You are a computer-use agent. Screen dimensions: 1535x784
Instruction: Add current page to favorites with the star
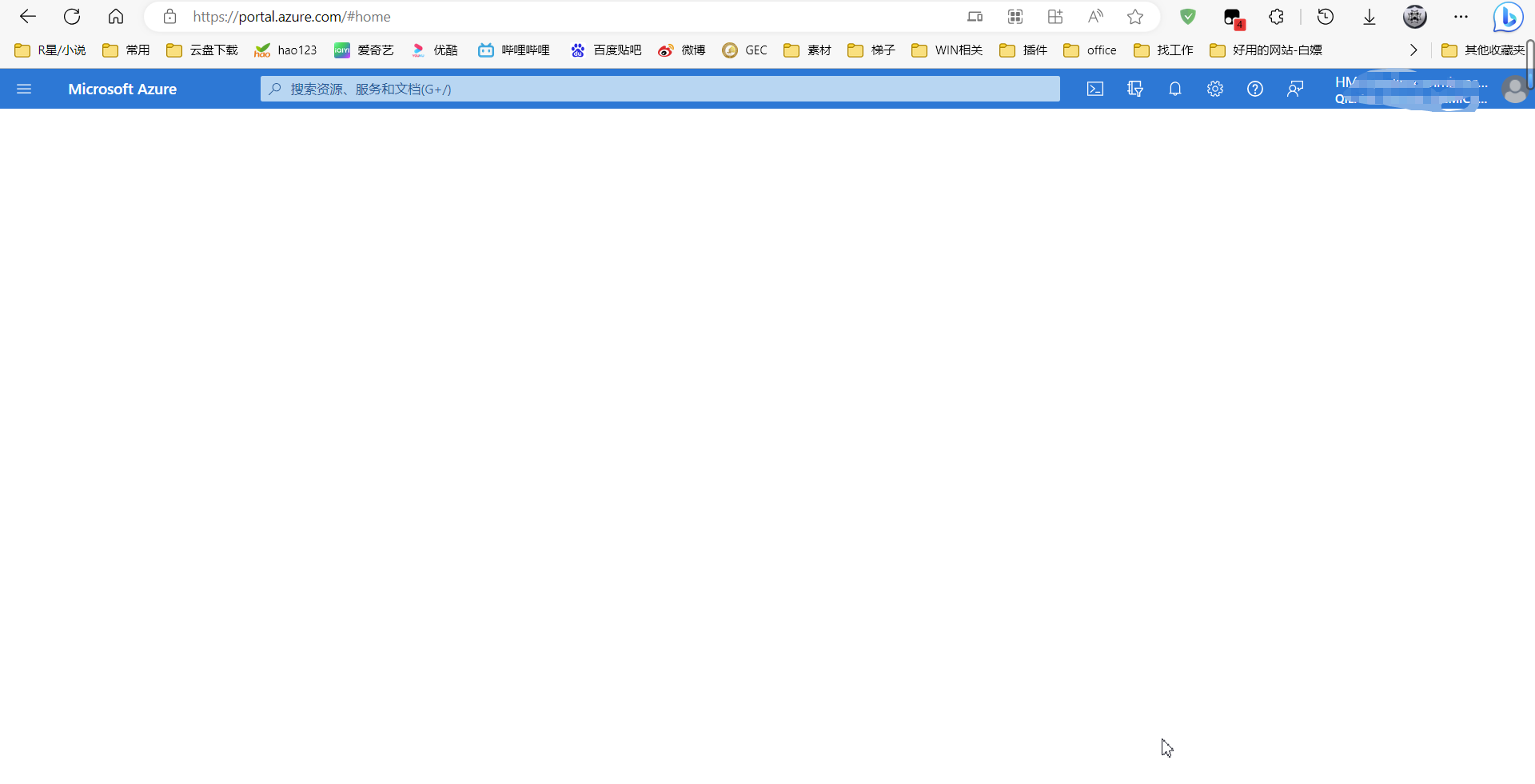pos(1135,16)
